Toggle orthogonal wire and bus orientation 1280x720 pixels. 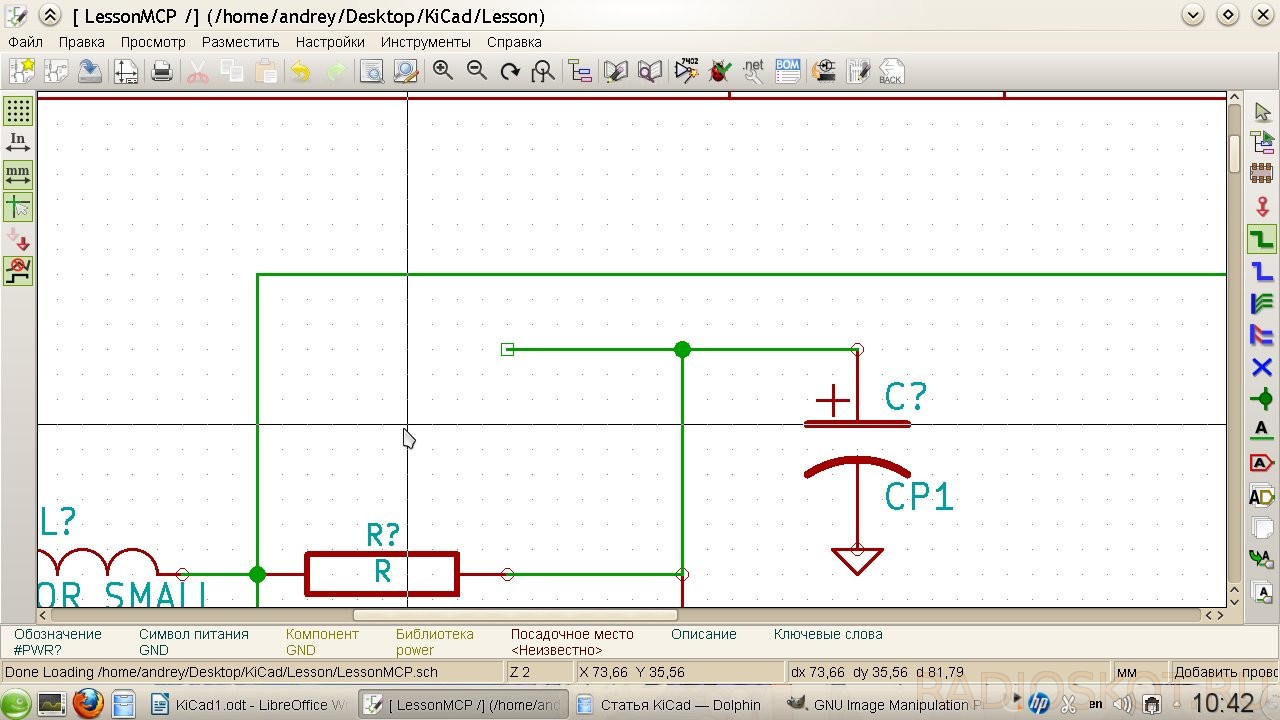tap(18, 271)
